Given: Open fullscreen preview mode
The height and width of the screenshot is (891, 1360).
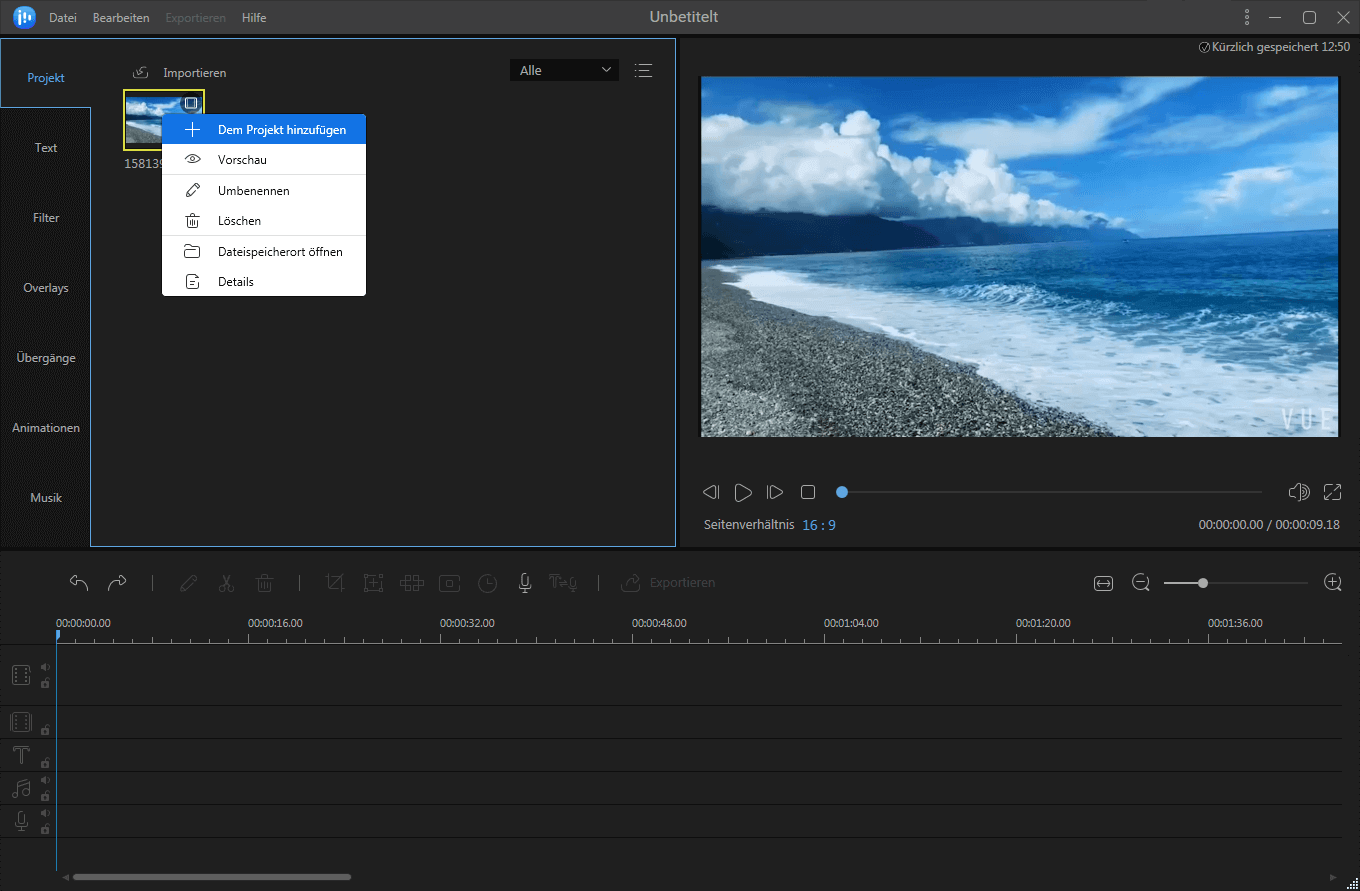Looking at the screenshot, I should tap(1332, 492).
